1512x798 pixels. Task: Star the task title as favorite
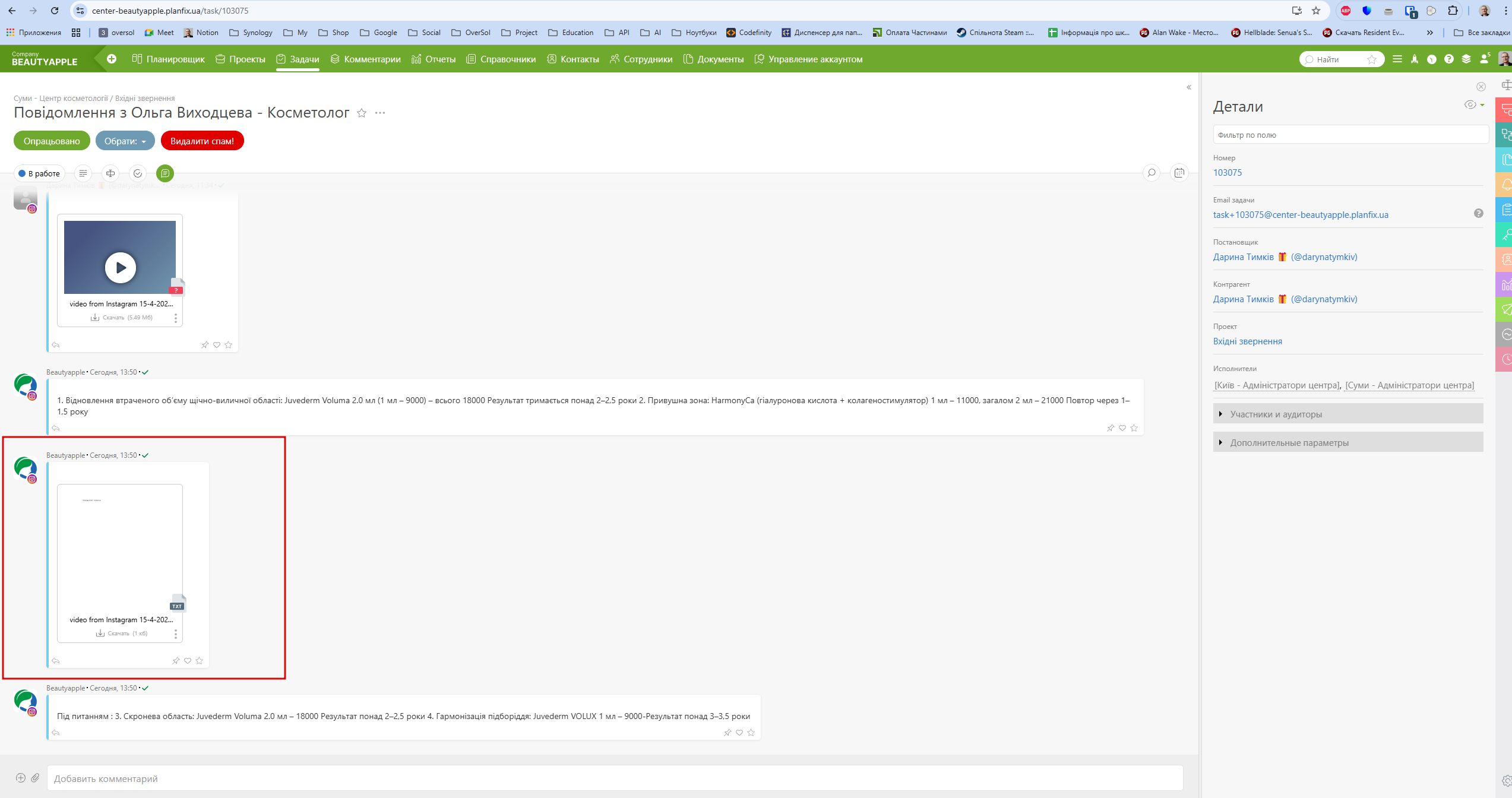(362, 113)
